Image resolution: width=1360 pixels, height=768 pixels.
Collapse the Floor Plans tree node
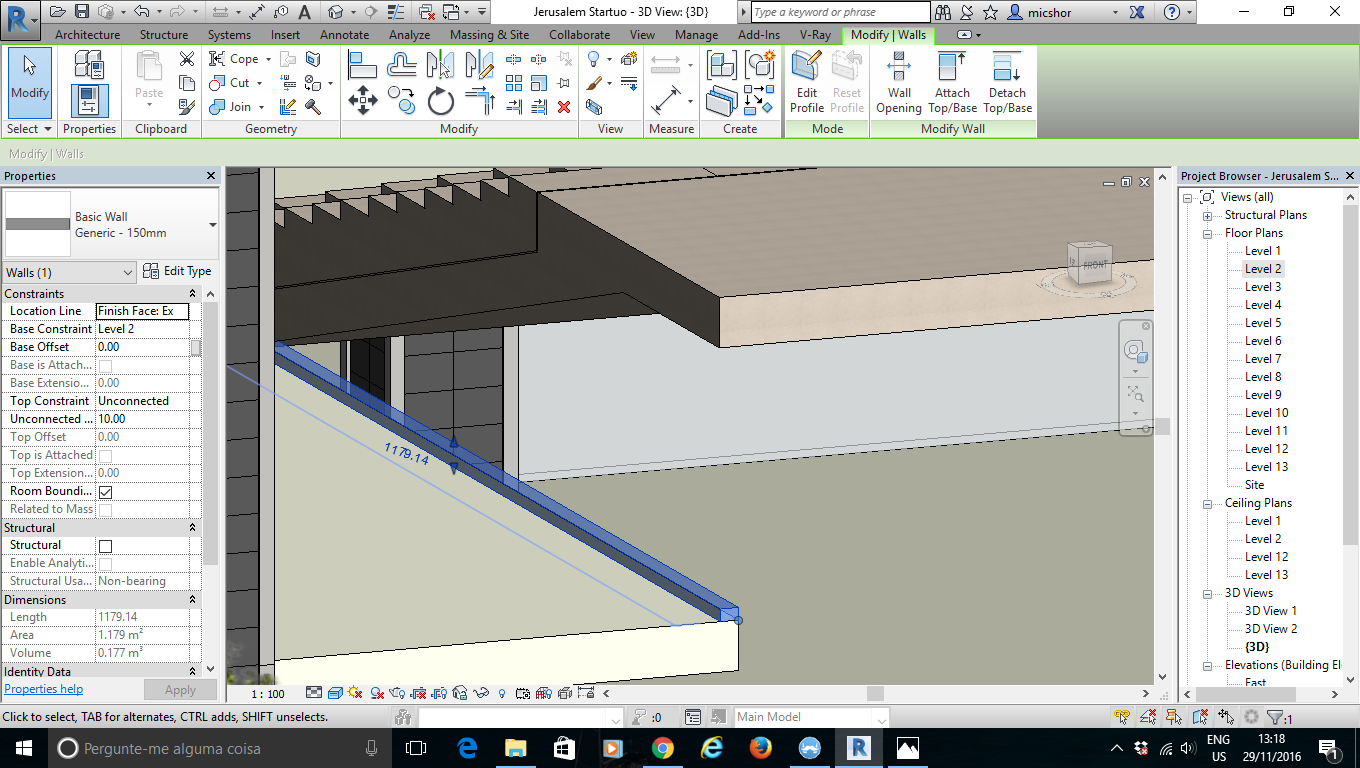[x=1207, y=233]
